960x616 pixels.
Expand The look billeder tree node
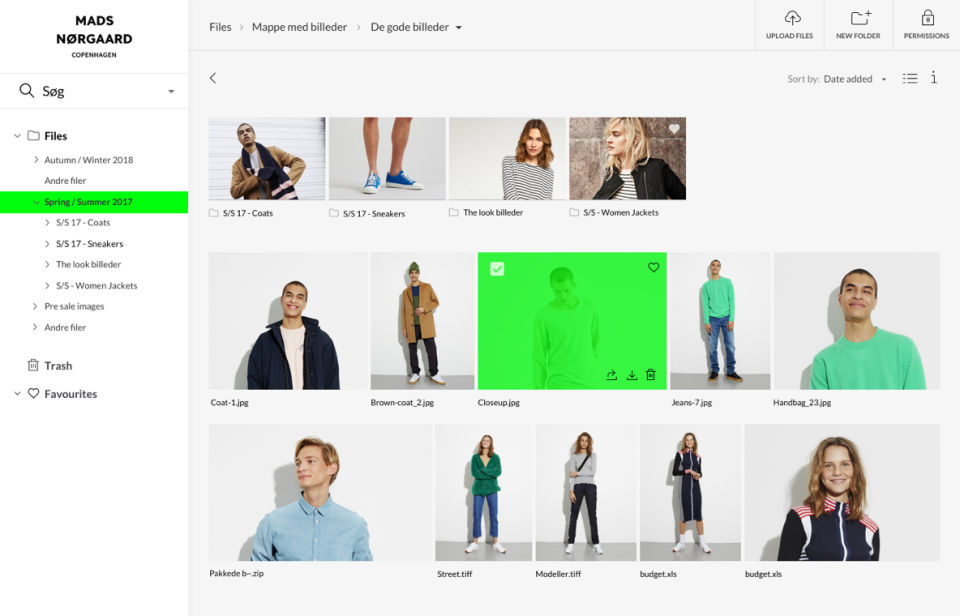pyautogui.click(x=47, y=264)
